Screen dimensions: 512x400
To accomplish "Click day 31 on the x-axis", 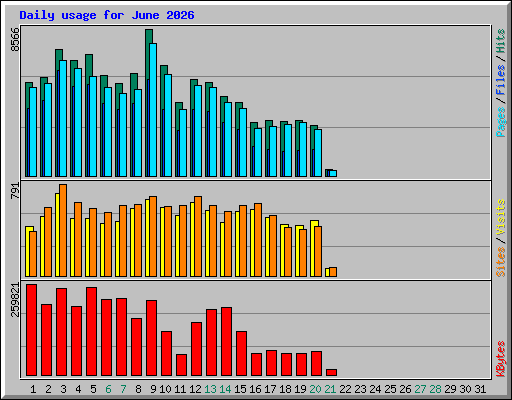I will coord(480,389).
